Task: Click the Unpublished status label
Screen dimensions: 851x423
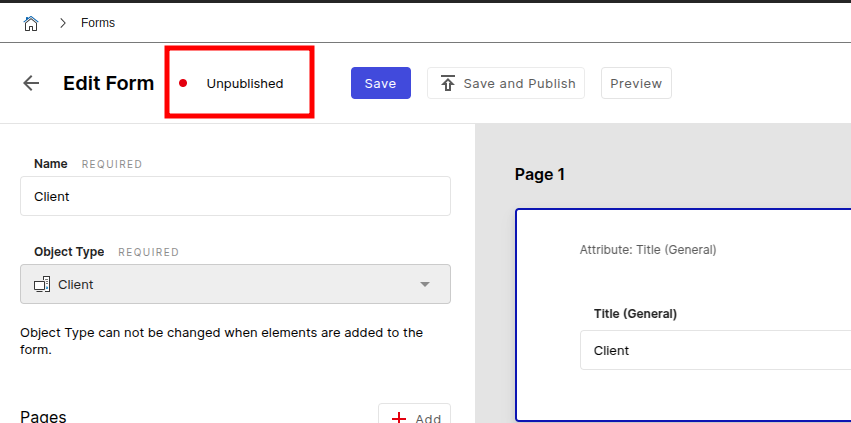Action: click(245, 84)
